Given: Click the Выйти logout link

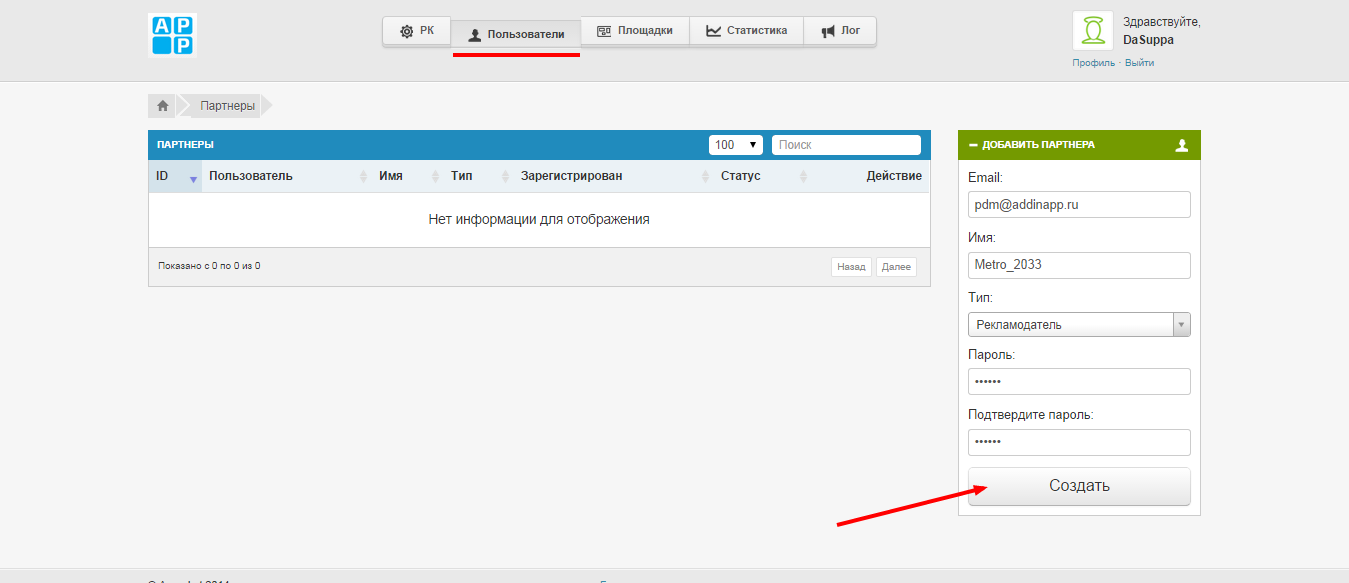Looking at the screenshot, I should [1139, 63].
